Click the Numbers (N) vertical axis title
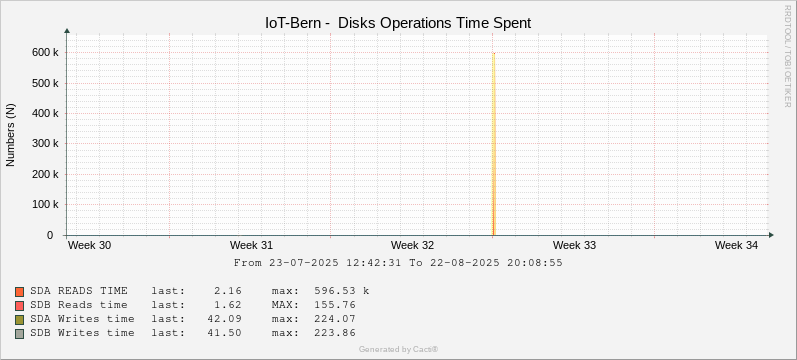This screenshot has width=797, height=360. [11, 134]
